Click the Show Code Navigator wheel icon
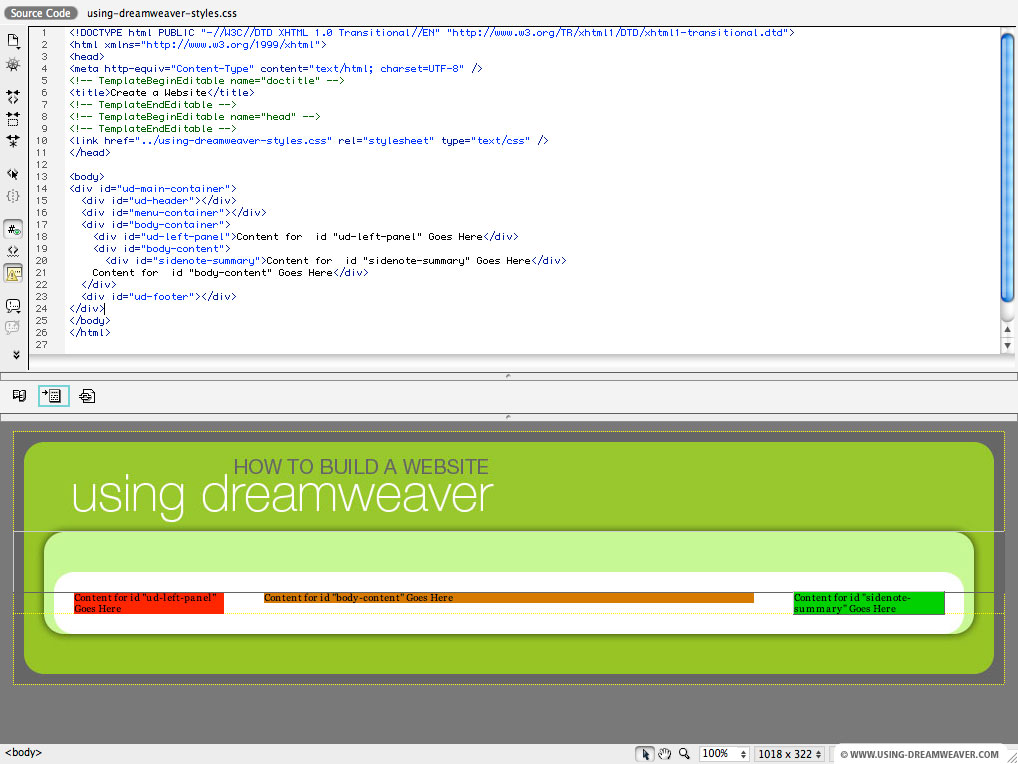This screenshot has width=1018, height=764. coord(13,64)
